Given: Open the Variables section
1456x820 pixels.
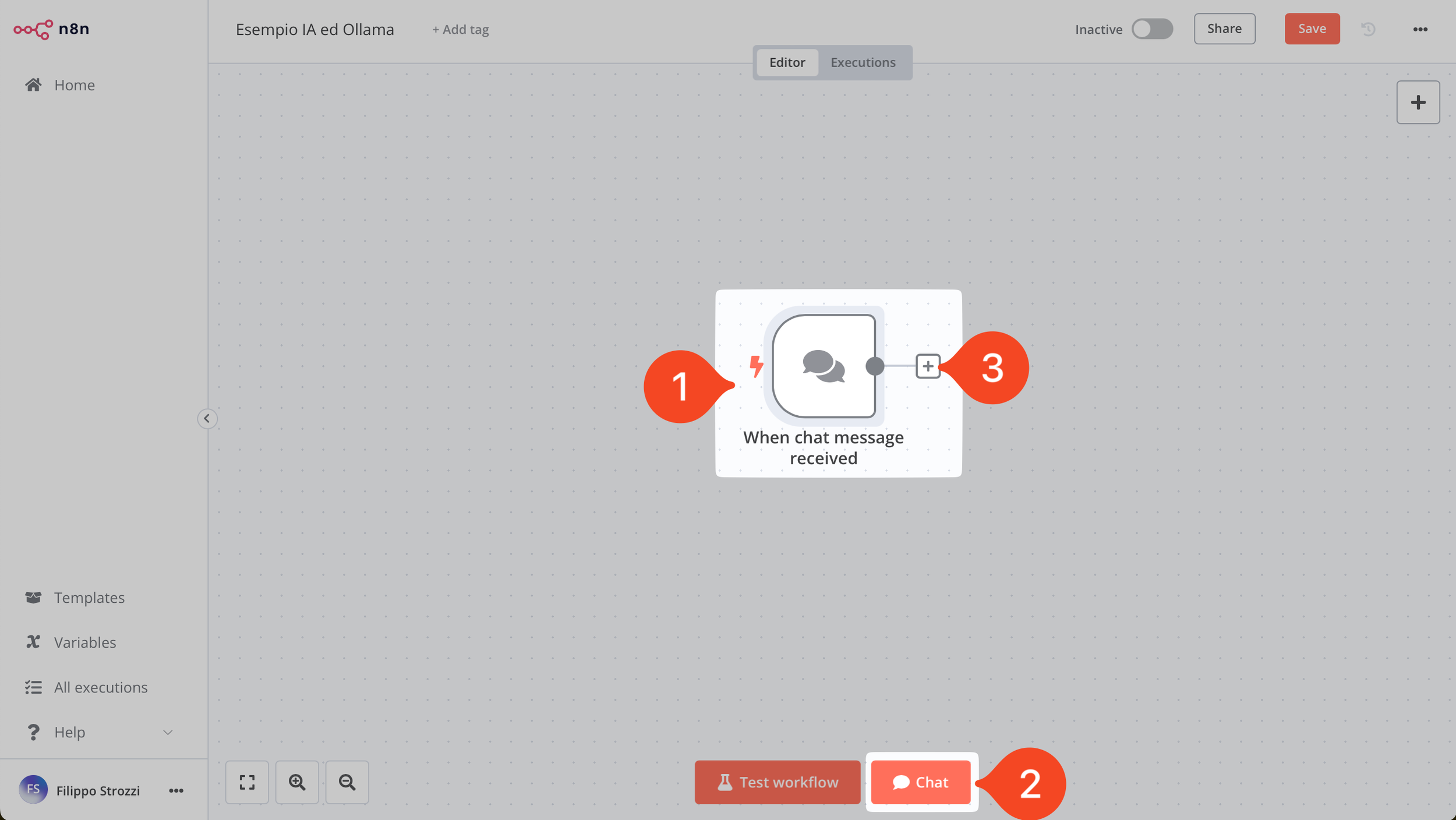Looking at the screenshot, I should (x=85, y=642).
